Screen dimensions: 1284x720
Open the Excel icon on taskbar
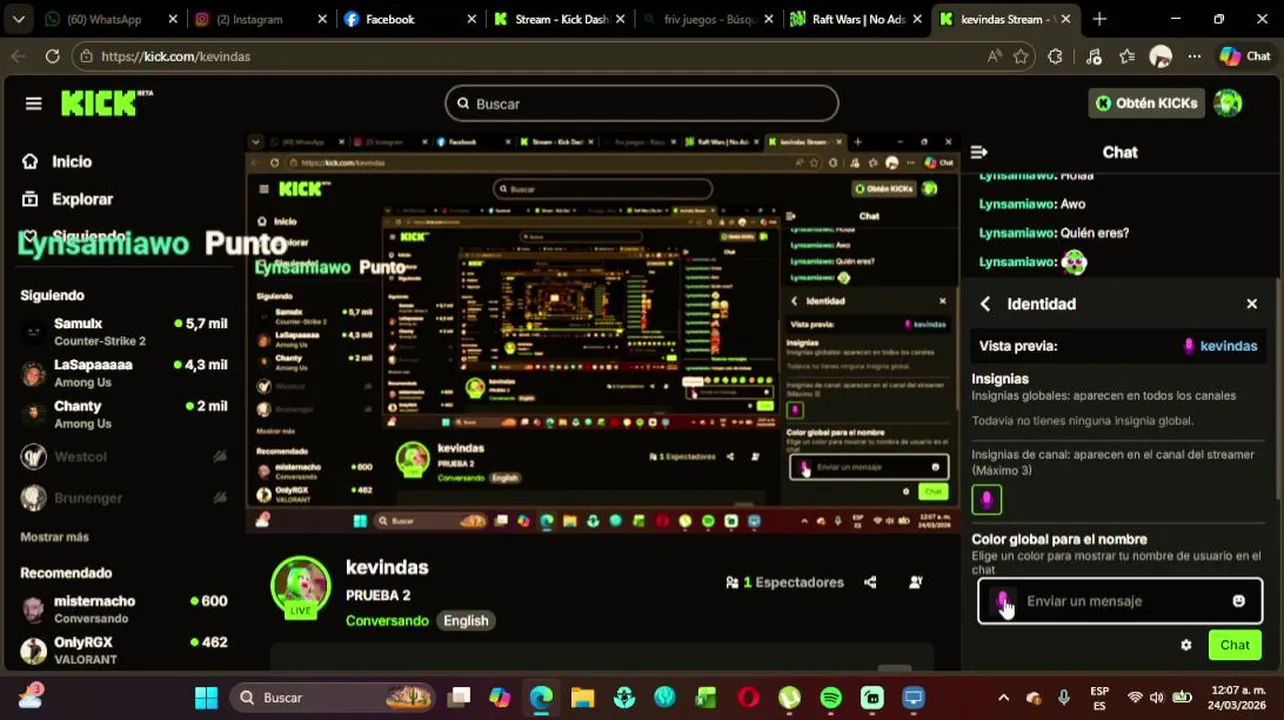click(706, 697)
